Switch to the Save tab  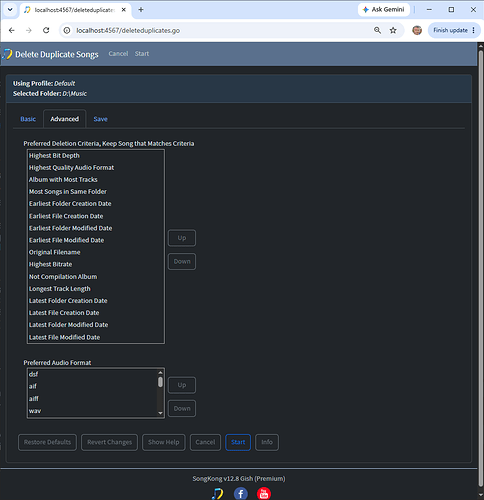[x=100, y=119]
